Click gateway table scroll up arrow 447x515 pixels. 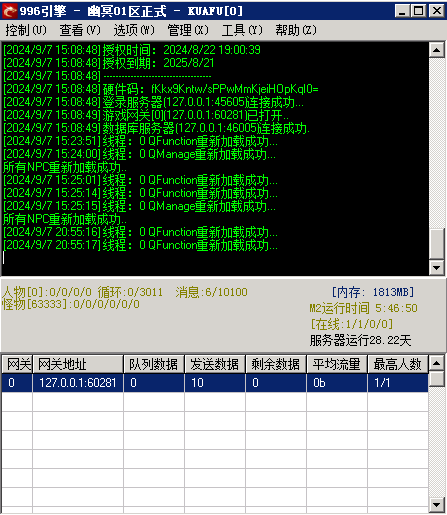coord(437,363)
